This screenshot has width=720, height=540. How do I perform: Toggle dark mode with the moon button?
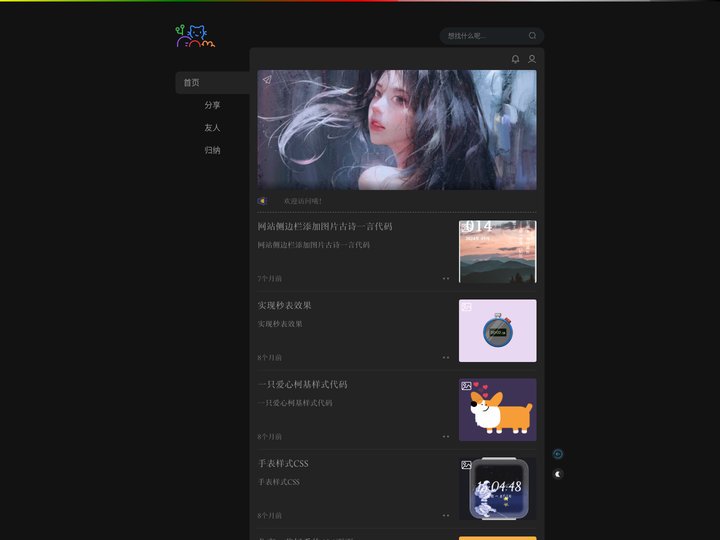(x=558, y=474)
